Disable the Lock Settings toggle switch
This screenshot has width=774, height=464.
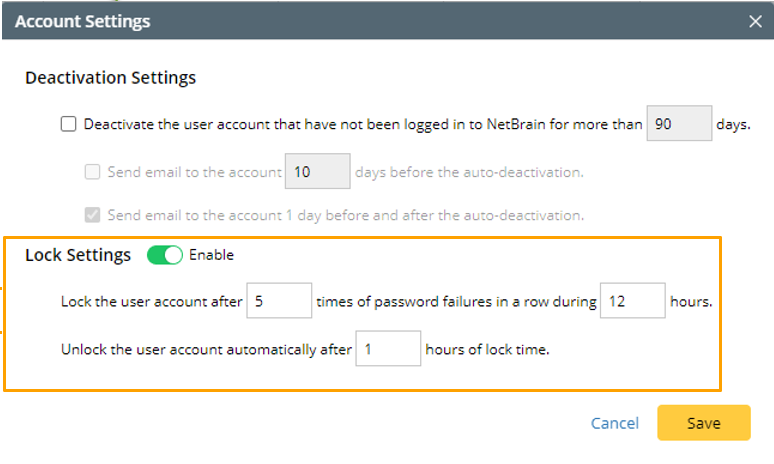click(x=164, y=255)
